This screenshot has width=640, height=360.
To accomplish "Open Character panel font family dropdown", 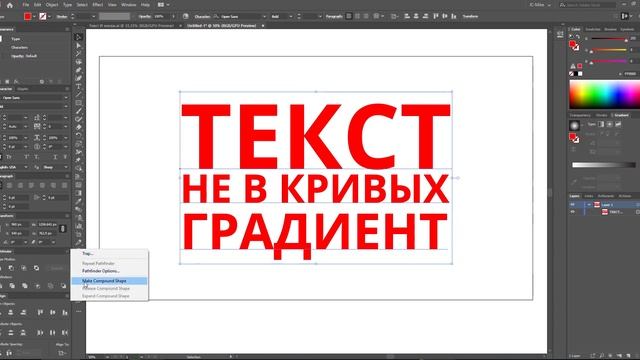I will (66, 98).
